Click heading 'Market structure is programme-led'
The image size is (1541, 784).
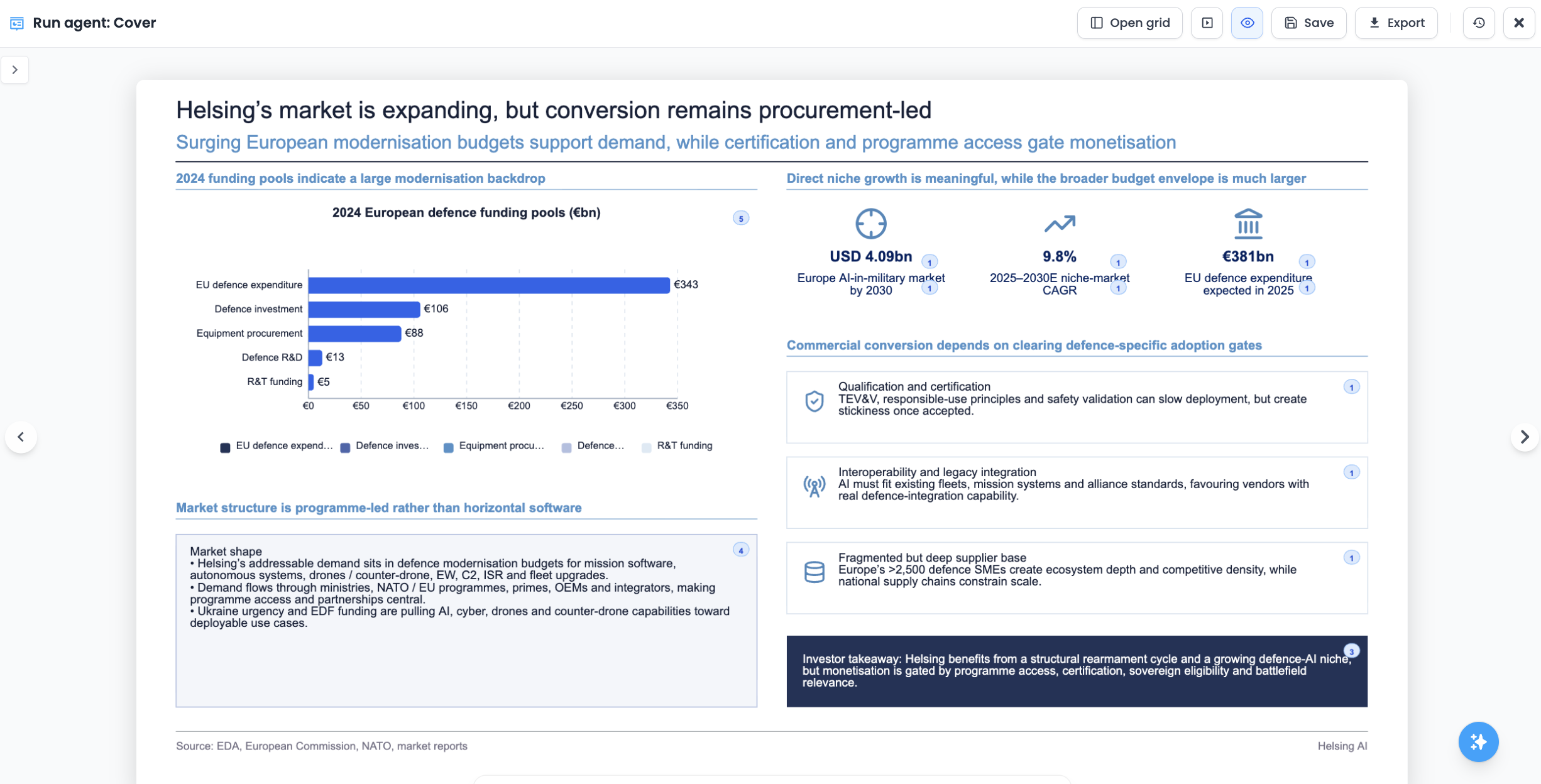[x=378, y=508]
